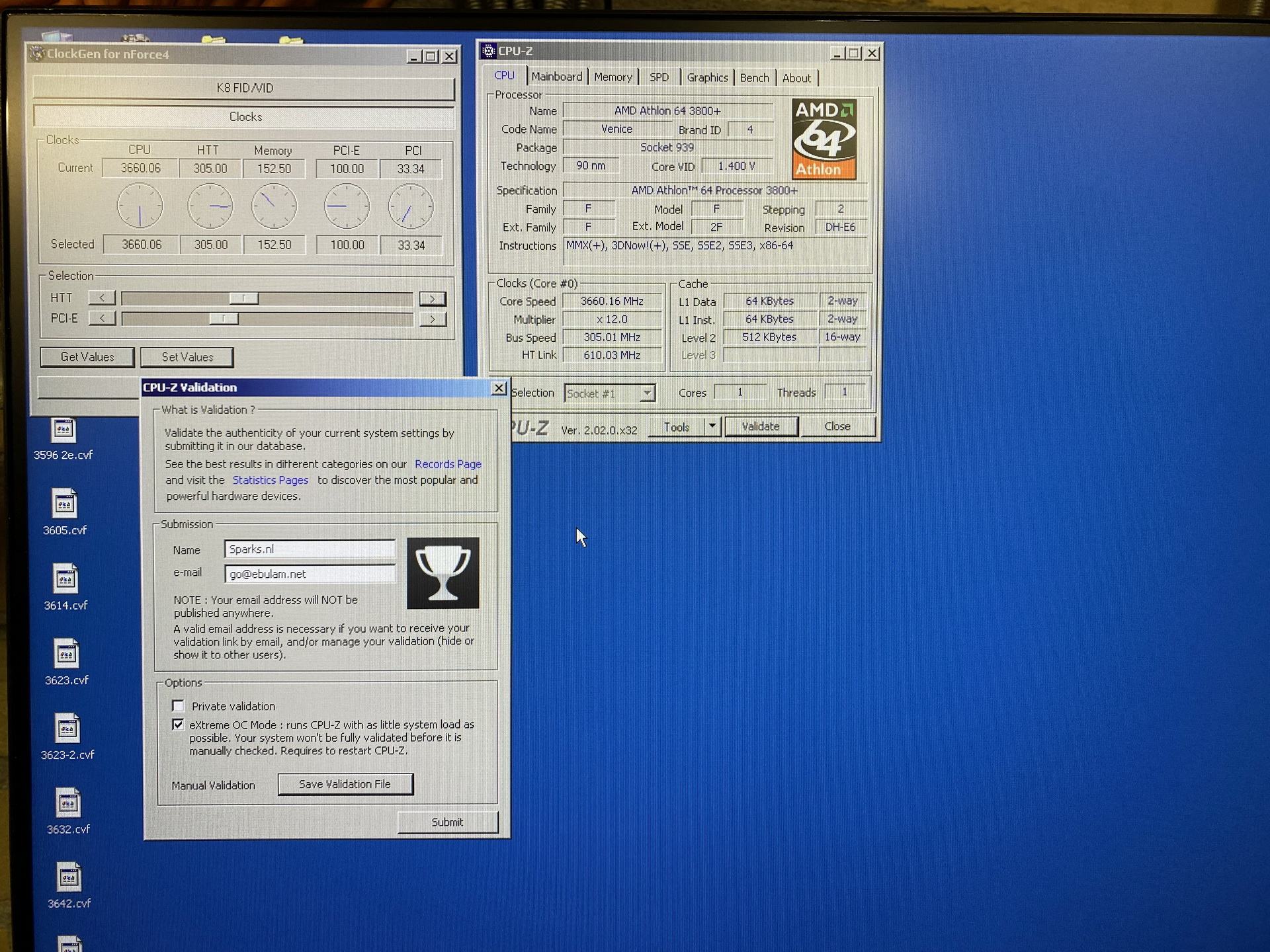Click the AMD Athlon 64 logo in CPU-Z

(824, 139)
